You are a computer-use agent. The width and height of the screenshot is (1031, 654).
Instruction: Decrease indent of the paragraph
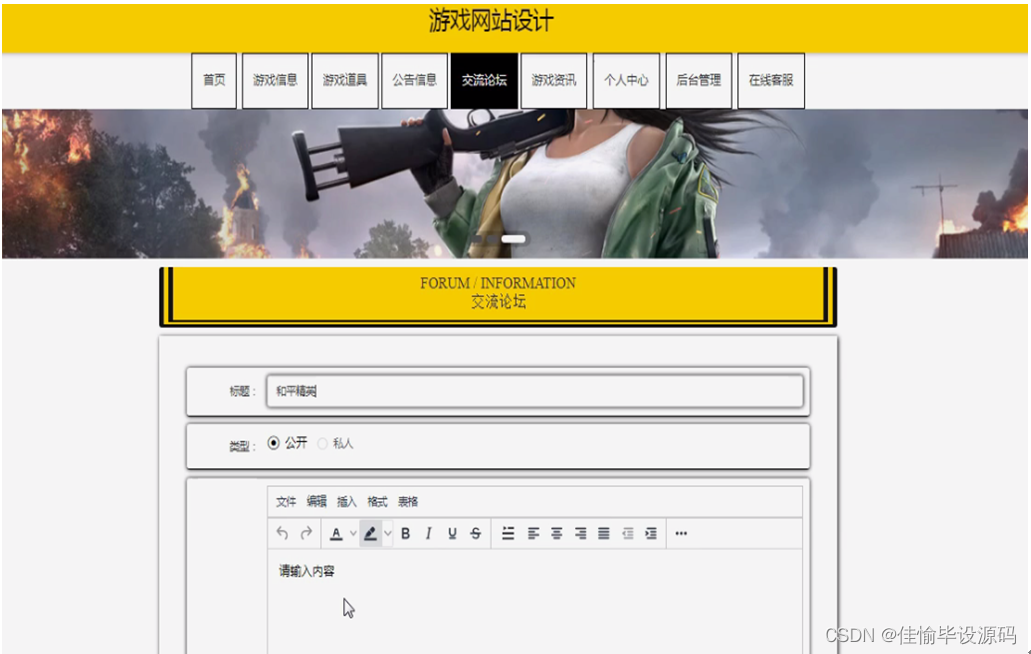pyautogui.click(x=628, y=533)
